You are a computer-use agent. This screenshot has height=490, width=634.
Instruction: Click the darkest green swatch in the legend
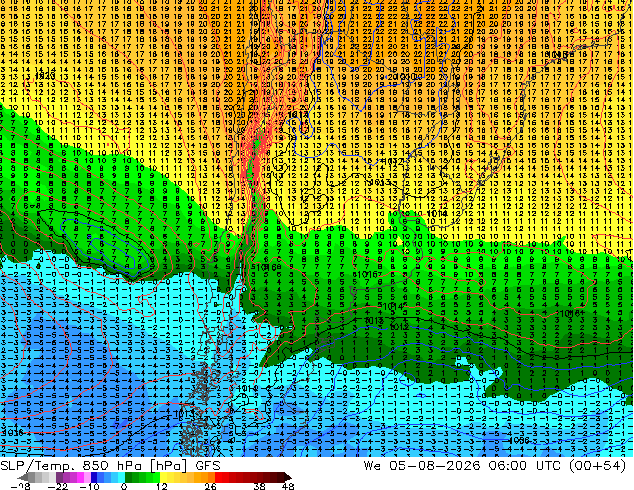coord(129,477)
